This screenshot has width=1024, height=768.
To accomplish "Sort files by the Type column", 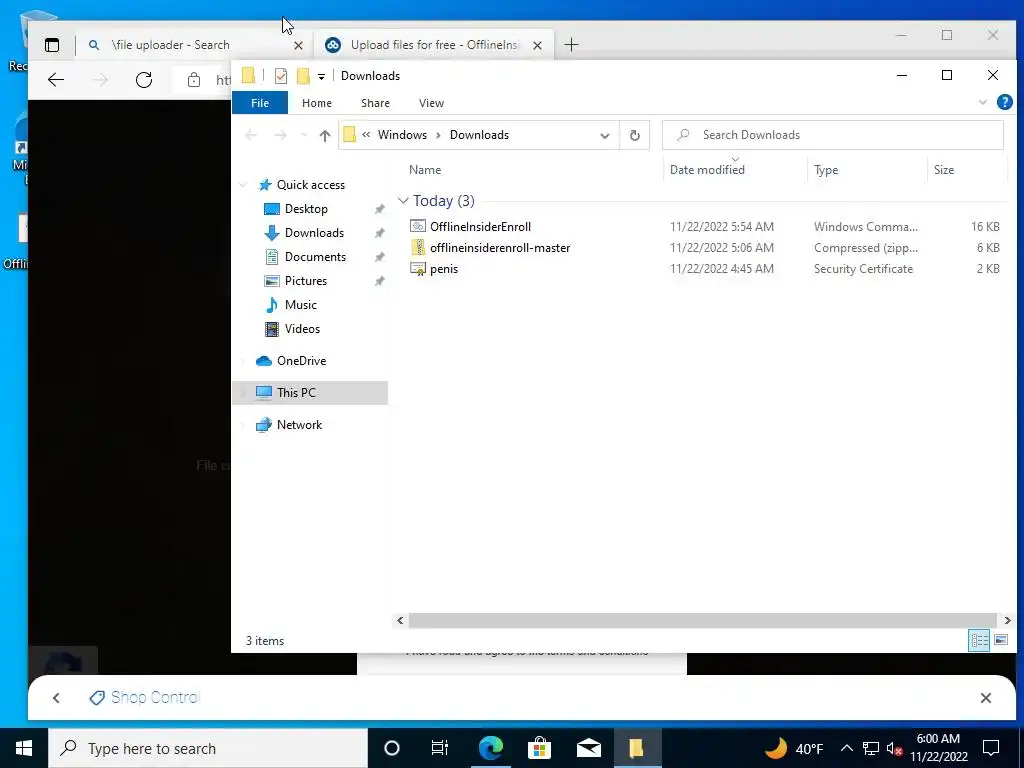I will tap(826, 170).
